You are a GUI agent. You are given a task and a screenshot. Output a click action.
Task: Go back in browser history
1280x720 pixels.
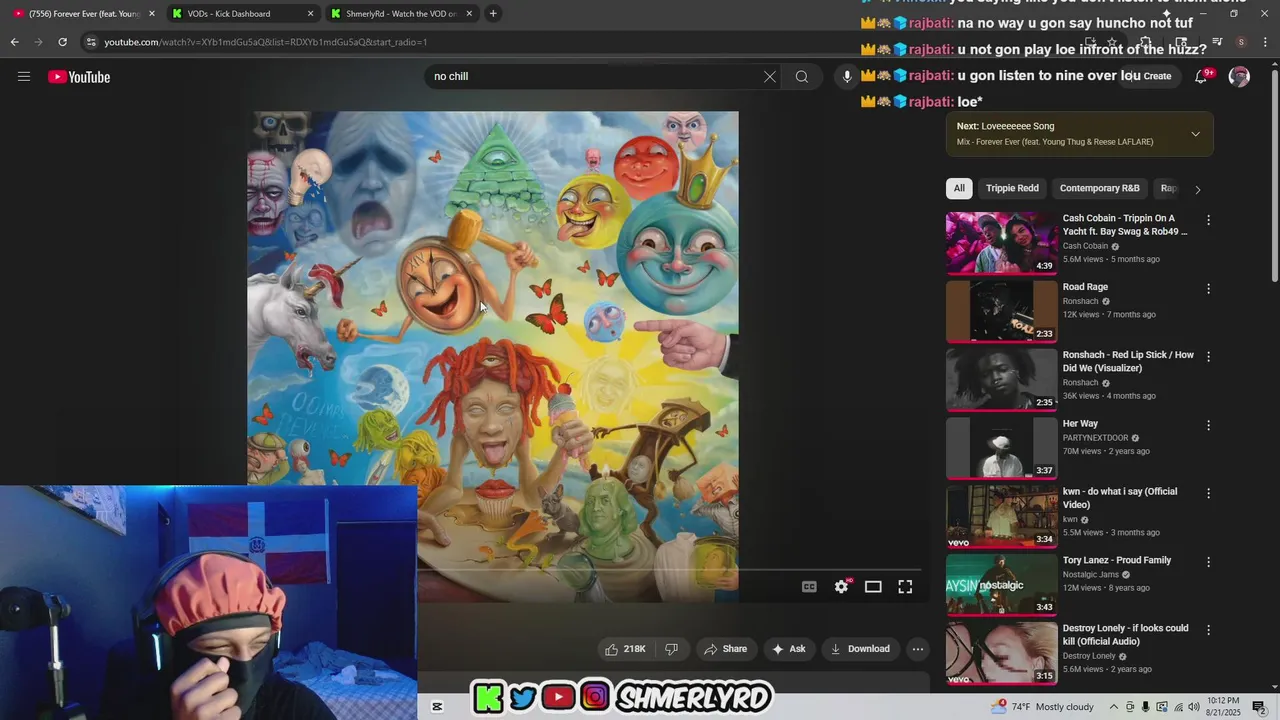tap(14, 42)
